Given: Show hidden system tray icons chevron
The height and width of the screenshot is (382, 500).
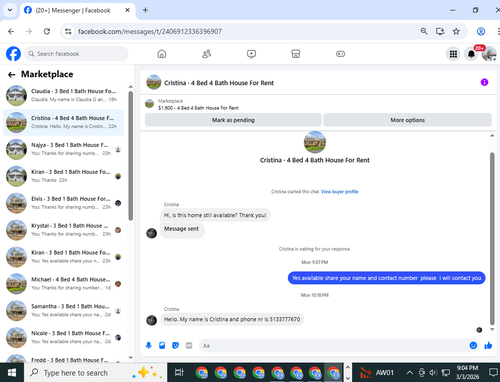Looking at the screenshot, I should click(x=410, y=372).
